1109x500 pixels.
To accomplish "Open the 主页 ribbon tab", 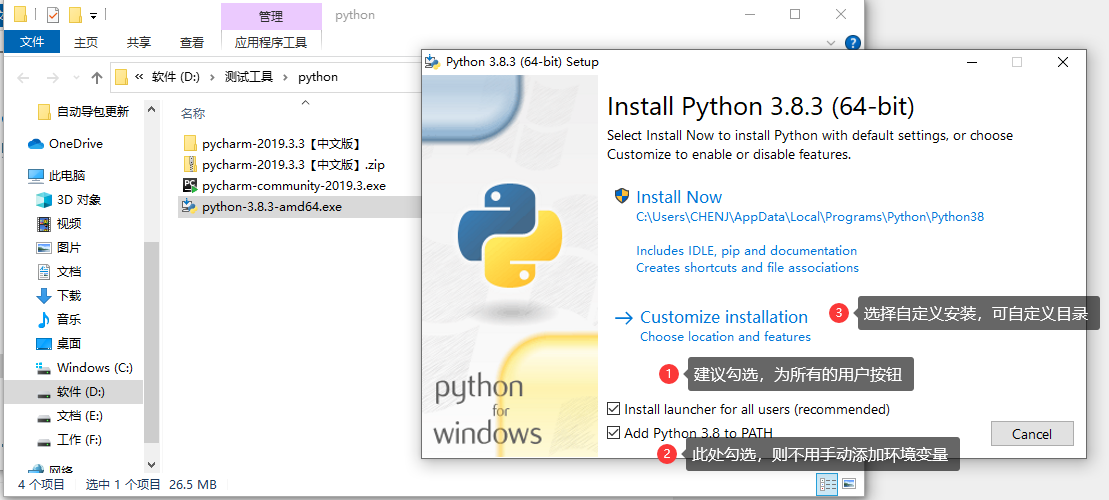I will [x=86, y=42].
